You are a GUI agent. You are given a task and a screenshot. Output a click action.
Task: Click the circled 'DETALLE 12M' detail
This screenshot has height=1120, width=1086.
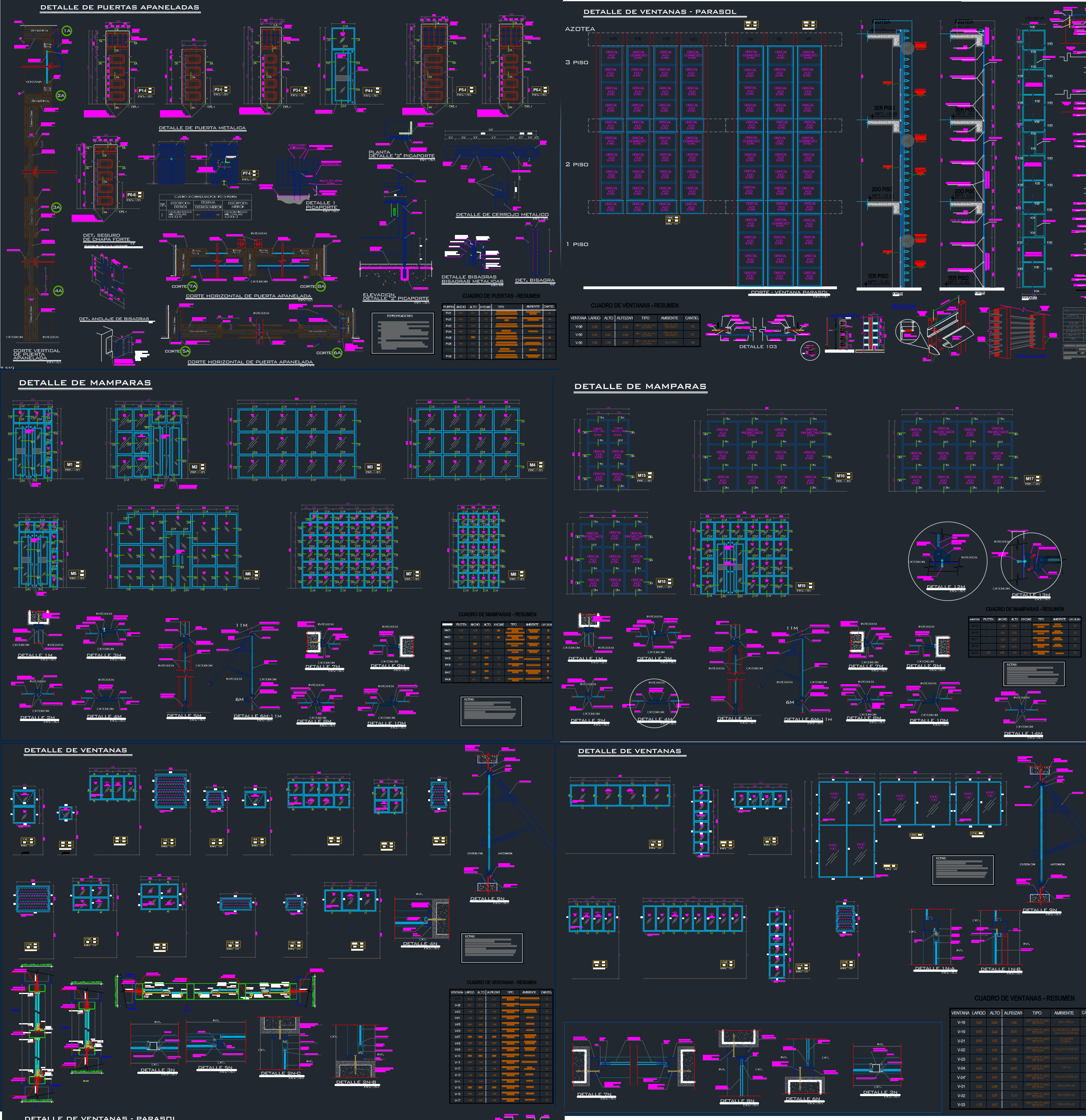point(947,561)
